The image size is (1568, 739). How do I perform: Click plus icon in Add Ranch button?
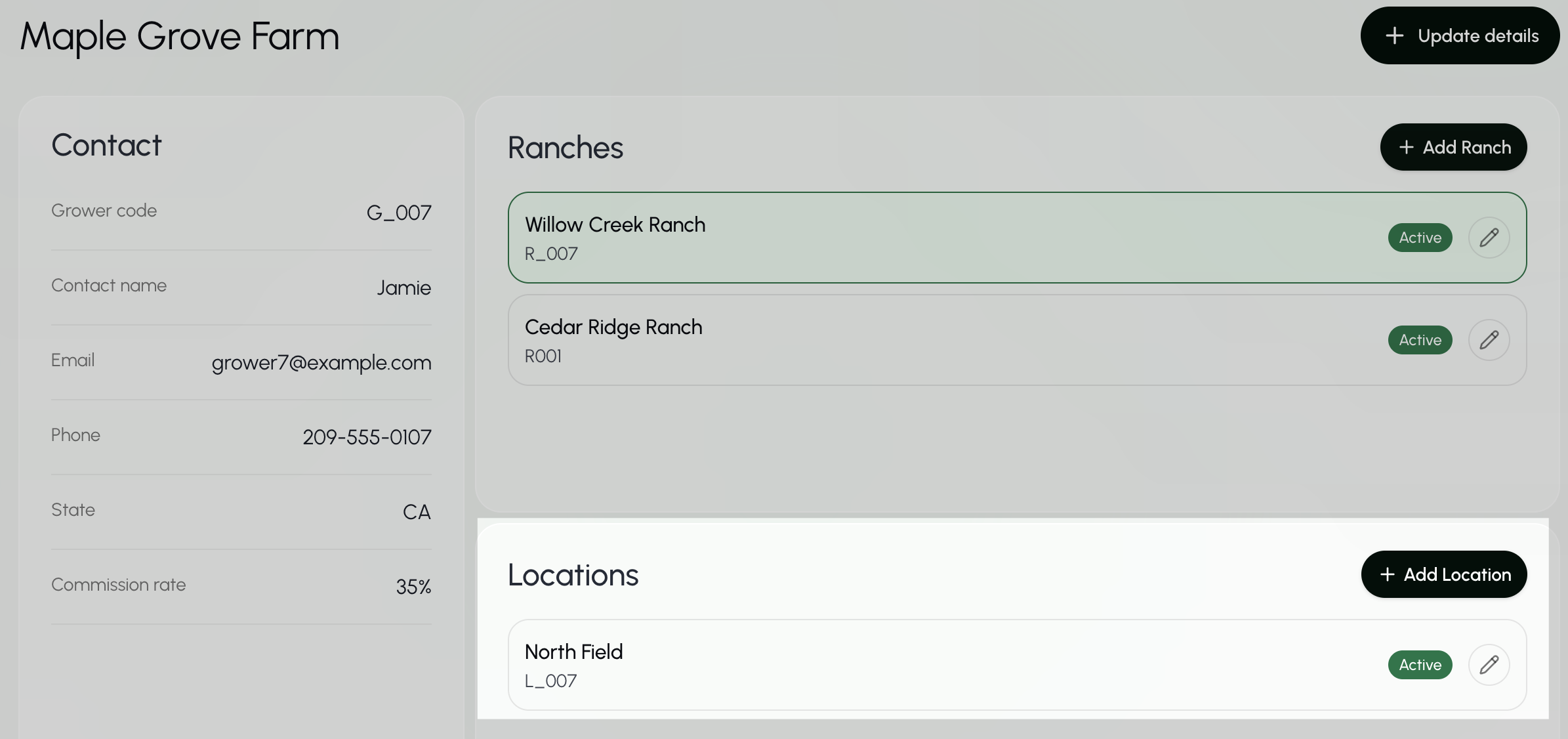tap(1406, 147)
